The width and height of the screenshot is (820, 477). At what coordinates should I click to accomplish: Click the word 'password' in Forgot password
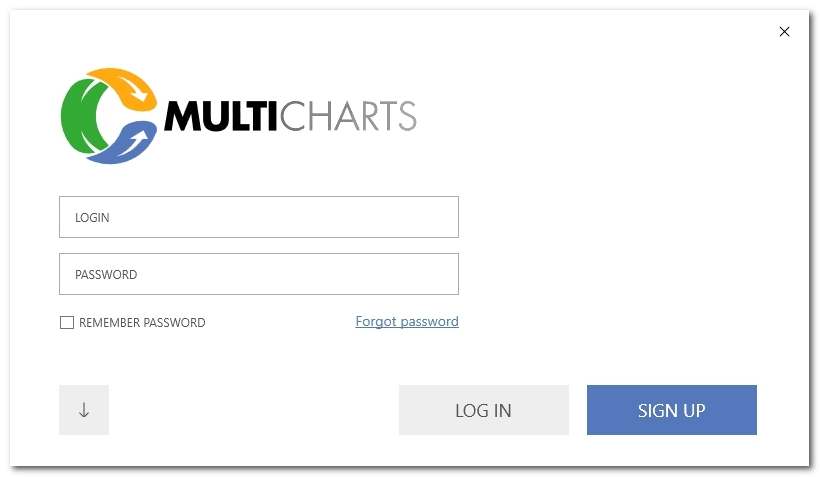tap(429, 322)
